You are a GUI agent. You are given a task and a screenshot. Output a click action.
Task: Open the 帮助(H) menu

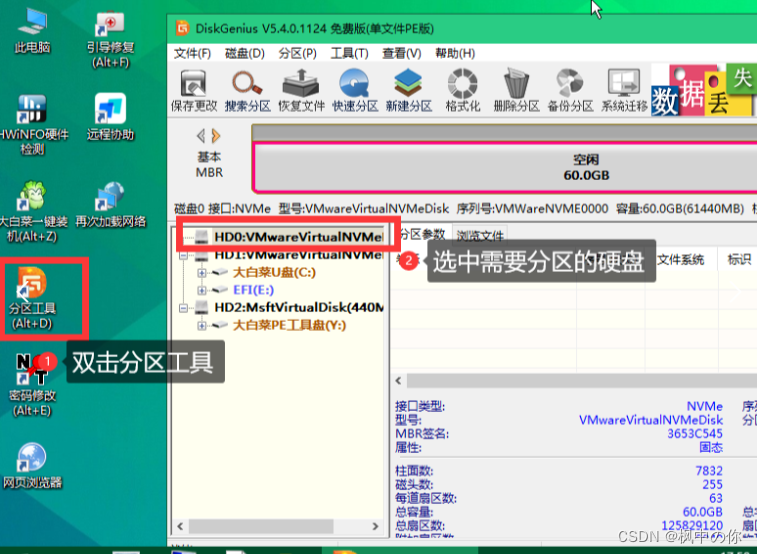455,53
